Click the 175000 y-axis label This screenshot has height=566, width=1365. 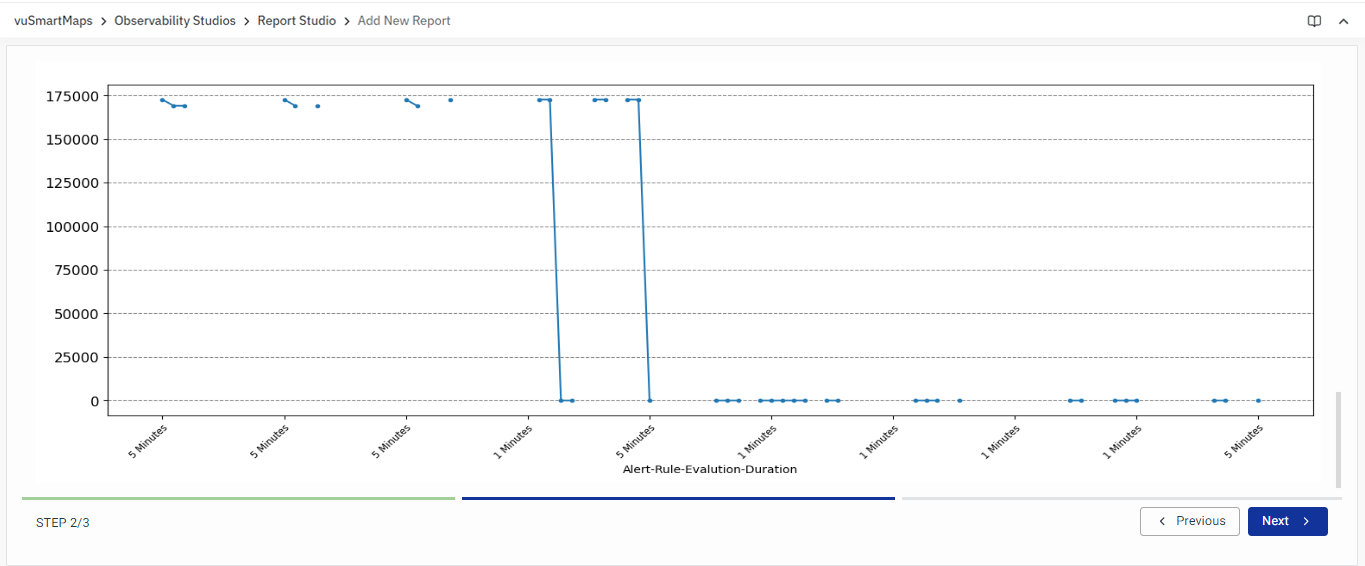coord(72,97)
